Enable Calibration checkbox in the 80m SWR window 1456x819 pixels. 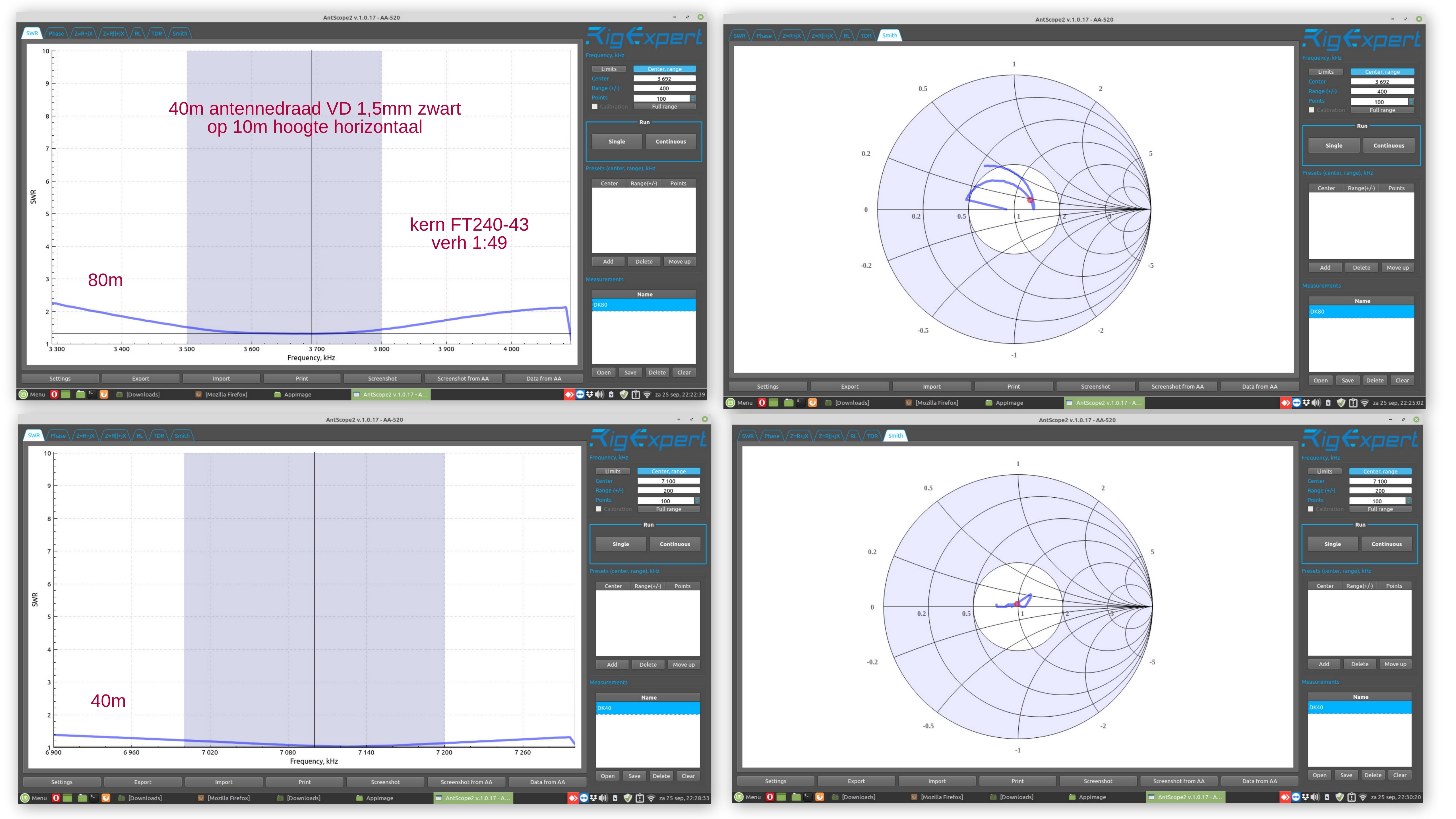click(x=595, y=107)
